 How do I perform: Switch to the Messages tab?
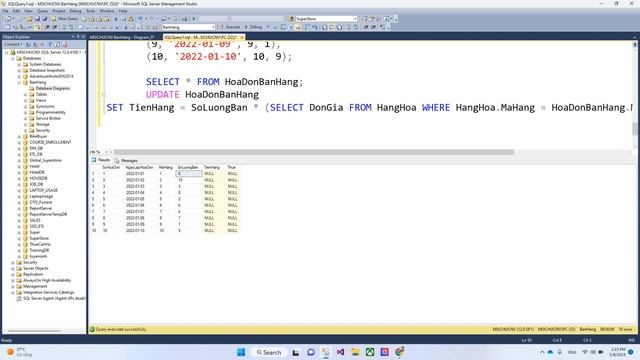[126, 160]
